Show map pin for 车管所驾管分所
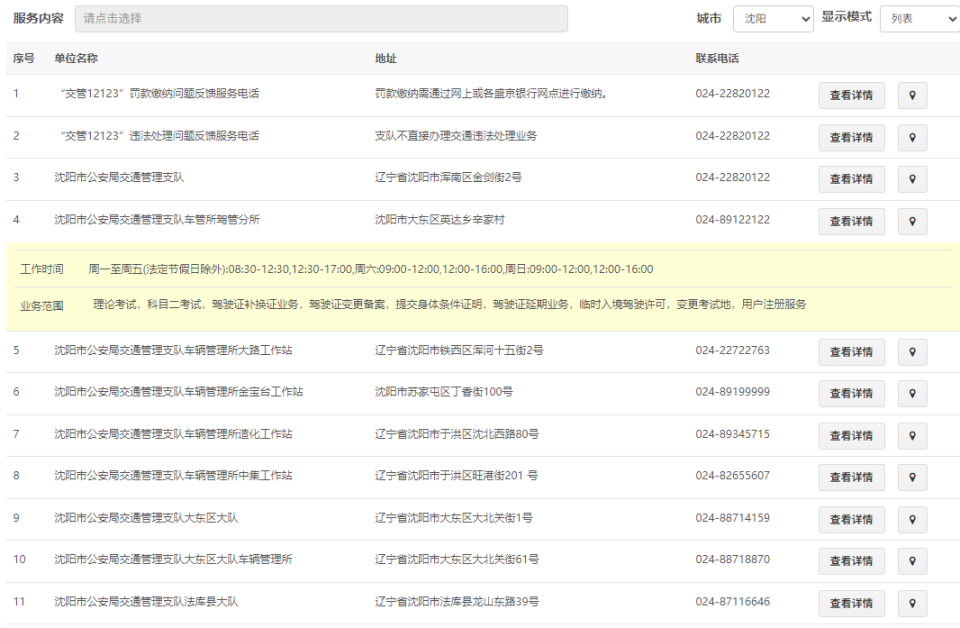Image resolution: width=960 pixels, height=628 pixels. (x=912, y=222)
